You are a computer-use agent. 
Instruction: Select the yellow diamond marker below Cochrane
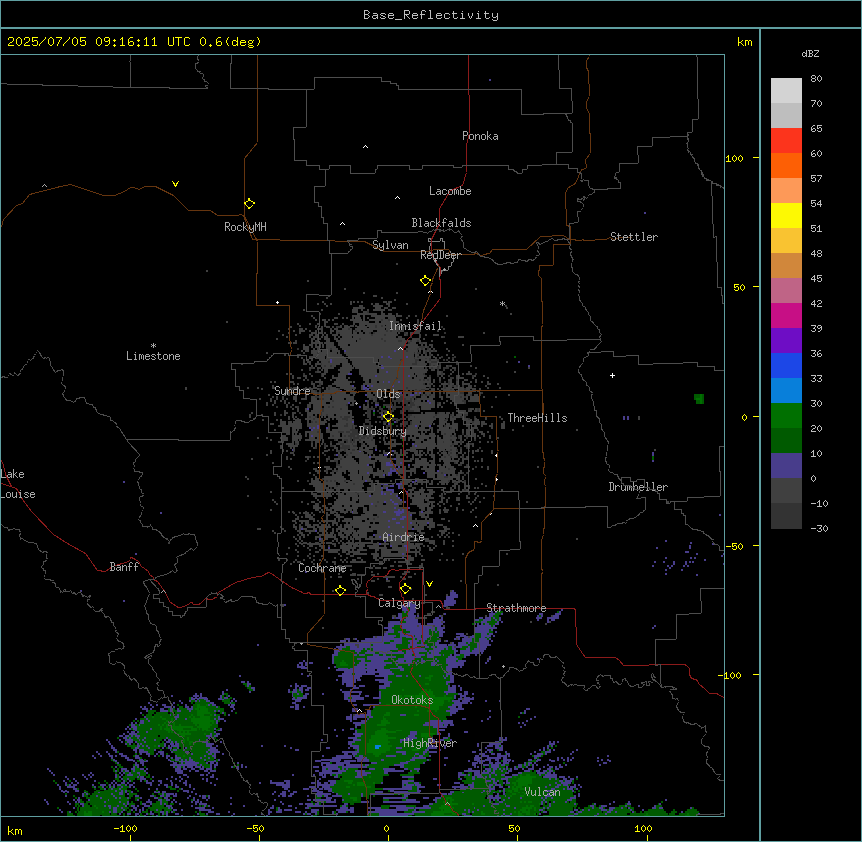click(x=340, y=591)
